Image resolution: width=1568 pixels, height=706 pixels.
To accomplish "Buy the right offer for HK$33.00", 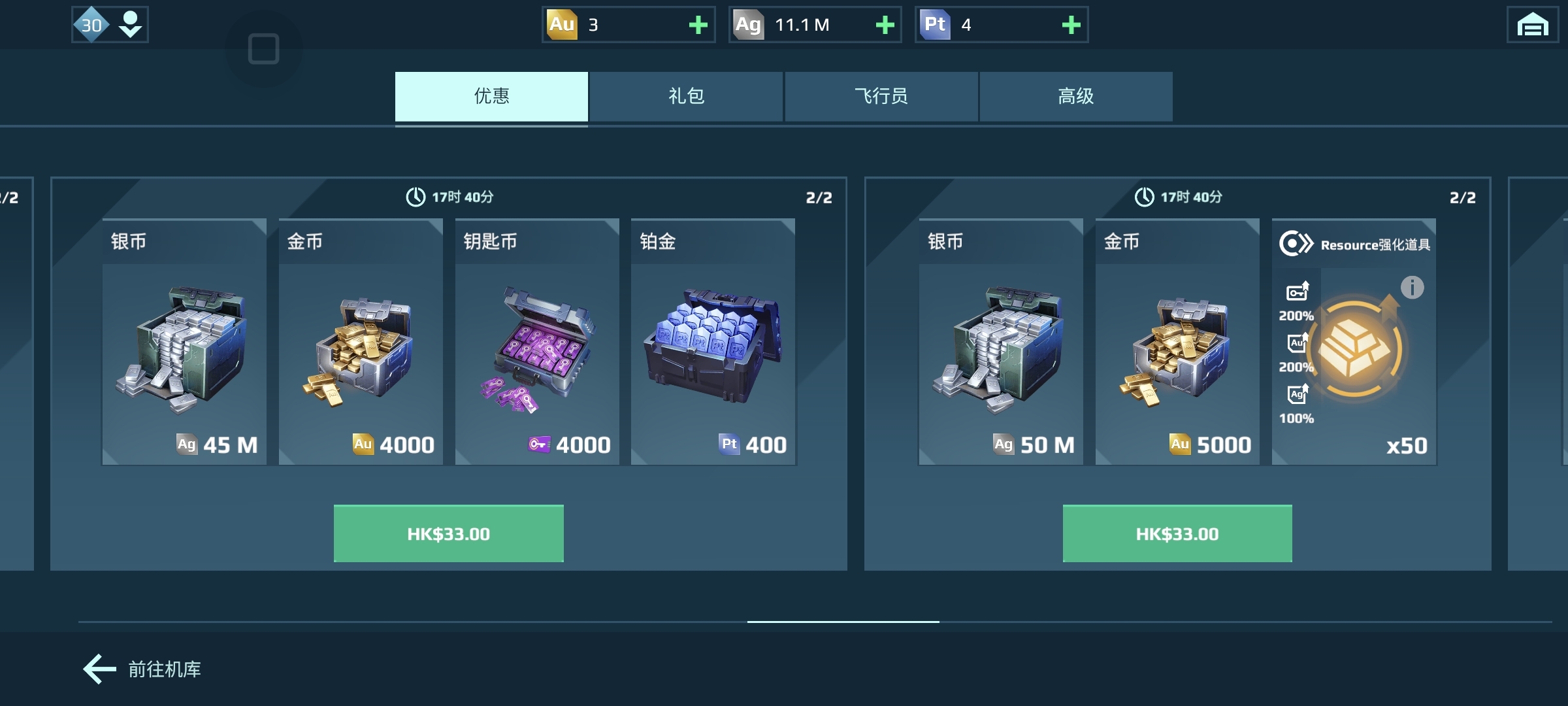I will (1177, 533).
